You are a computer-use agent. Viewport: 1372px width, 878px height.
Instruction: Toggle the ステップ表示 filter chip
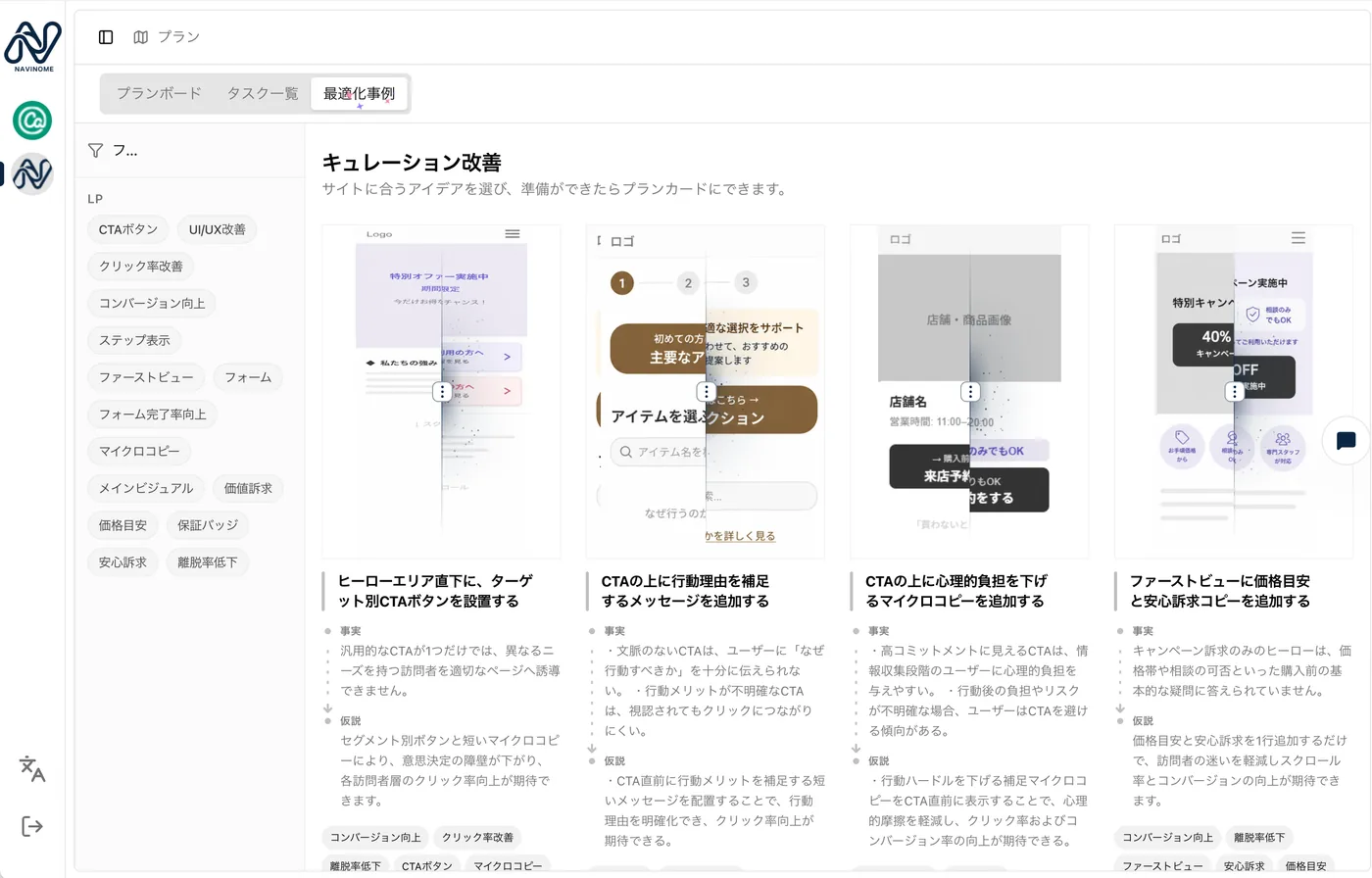[x=134, y=340]
